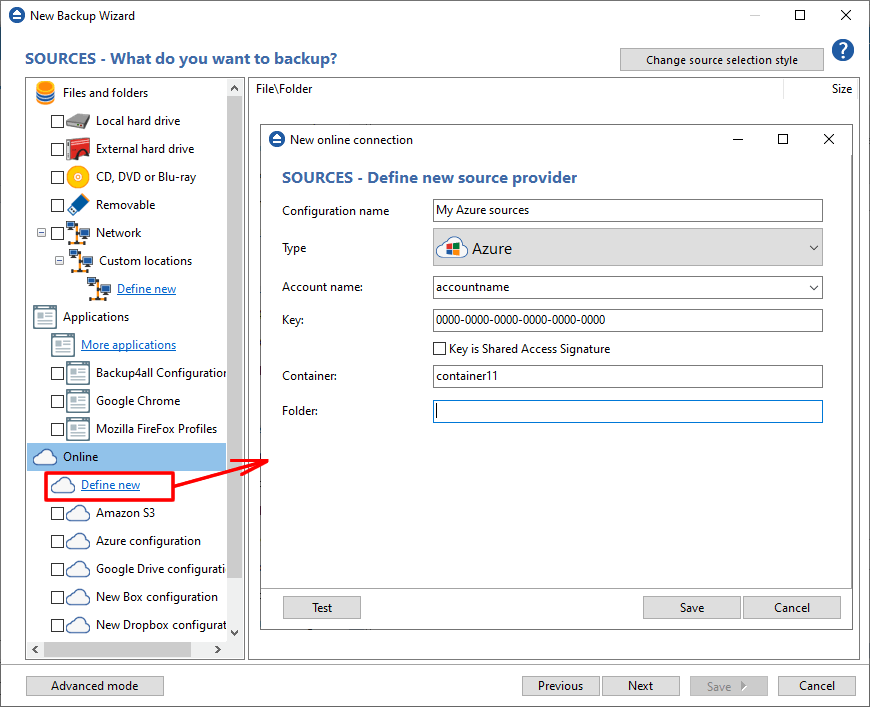This screenshot has height=707, width=870.
Task: Go back with Previous button
Action: pyautogui.click(x=560, y=686)
